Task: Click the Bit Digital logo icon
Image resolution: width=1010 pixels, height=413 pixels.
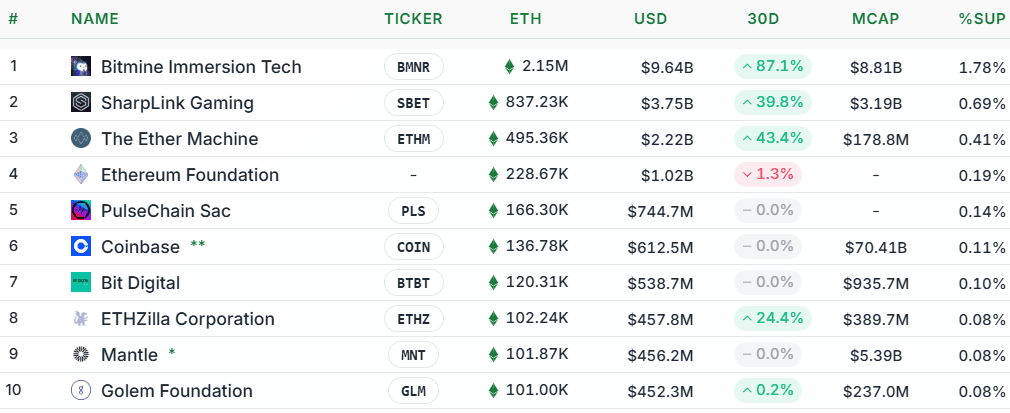Action: pyautogui.click(x=81, y=283)
